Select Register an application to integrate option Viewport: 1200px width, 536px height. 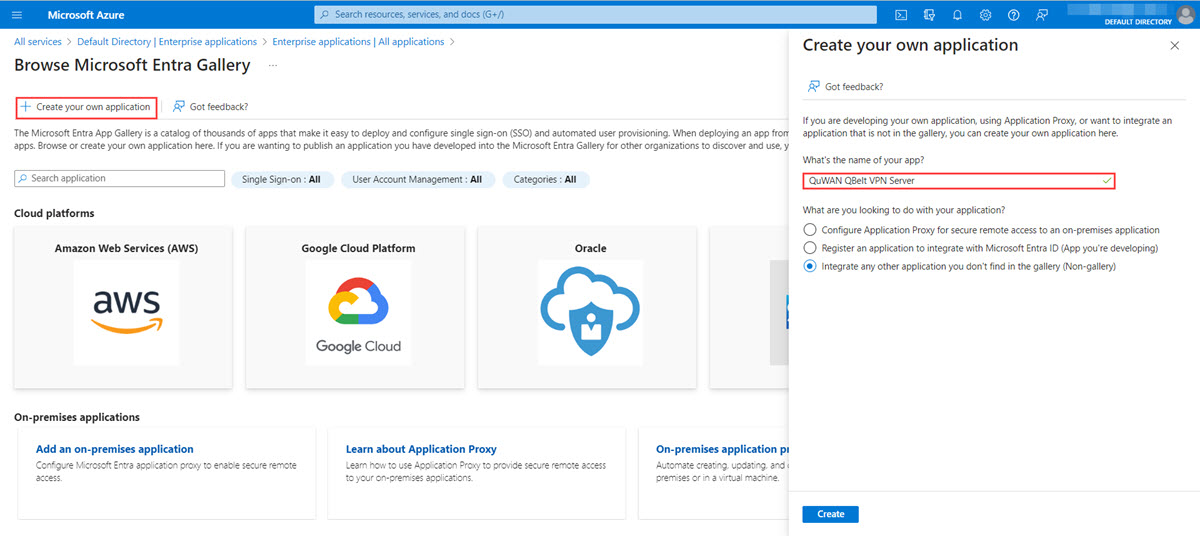(x=810, y=248)
